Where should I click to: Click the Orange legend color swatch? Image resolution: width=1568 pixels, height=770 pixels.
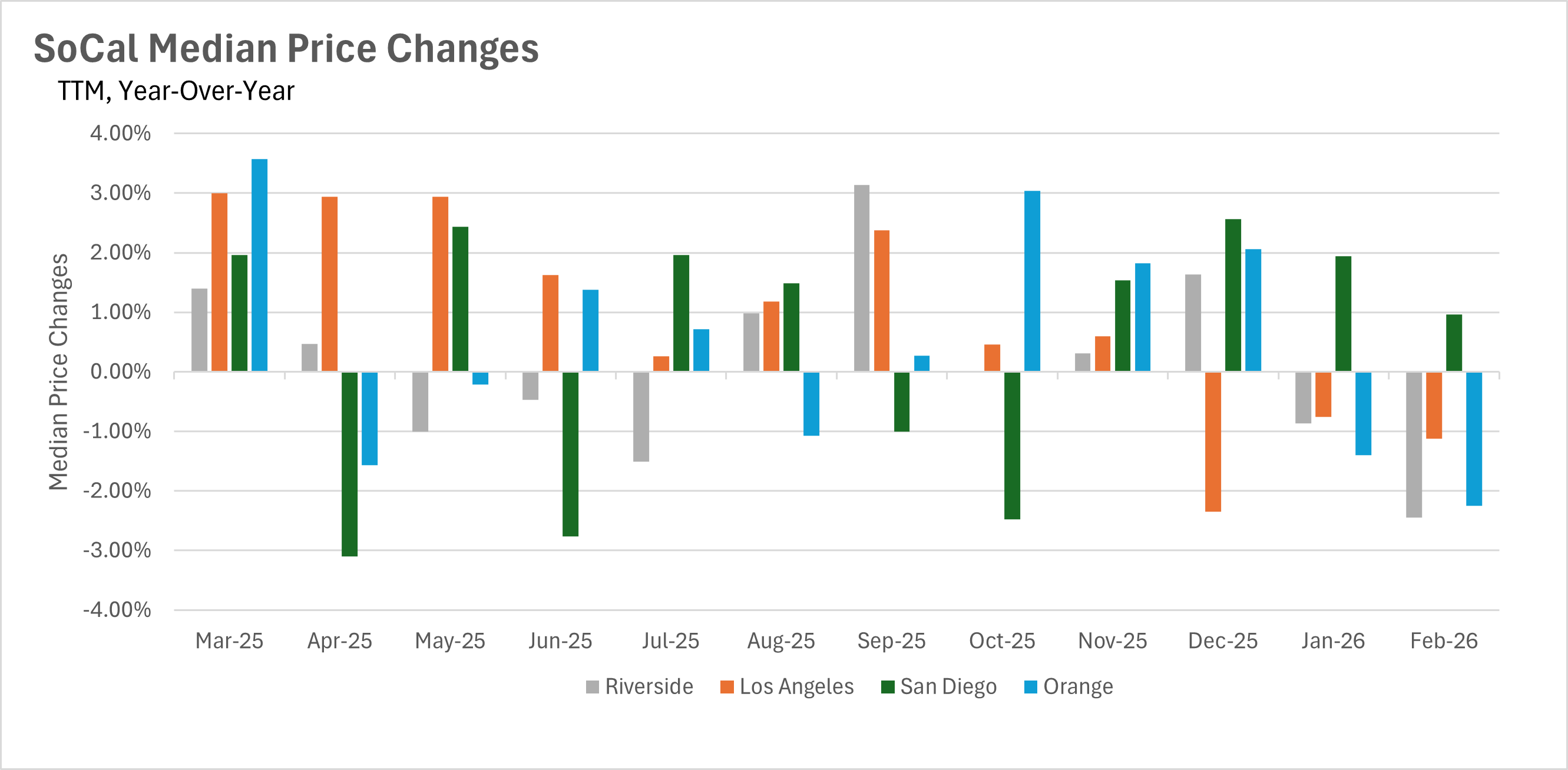[x=1031, y=687]
